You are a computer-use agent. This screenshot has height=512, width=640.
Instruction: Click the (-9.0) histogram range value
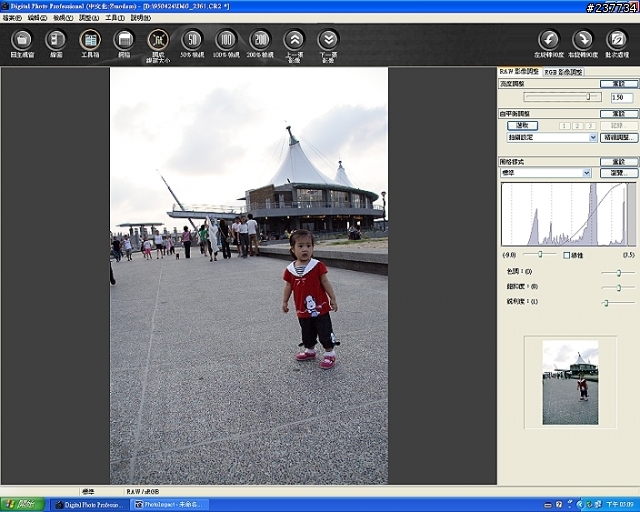pyautogui.click(x=509, y=255)
